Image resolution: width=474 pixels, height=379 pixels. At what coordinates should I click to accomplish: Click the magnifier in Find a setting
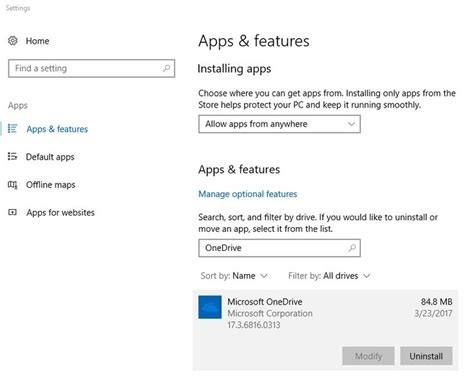pos(166,68)
